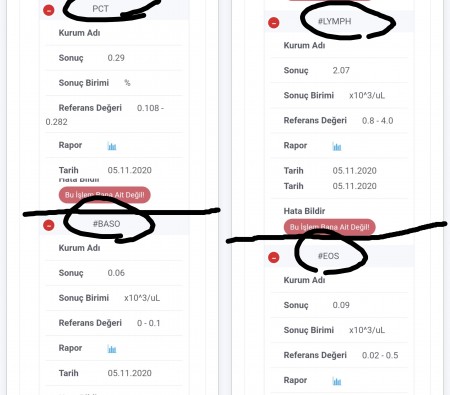Click the #BASO reference range 0 - 0.1
The width and height of the screenshot is (450, 395).
(x=149, y=323)
